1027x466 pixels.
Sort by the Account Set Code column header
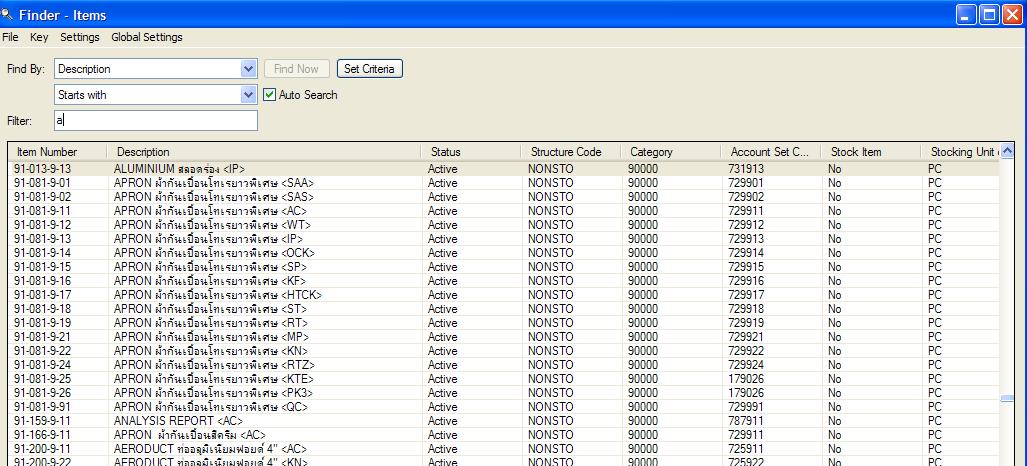(770, 152)
